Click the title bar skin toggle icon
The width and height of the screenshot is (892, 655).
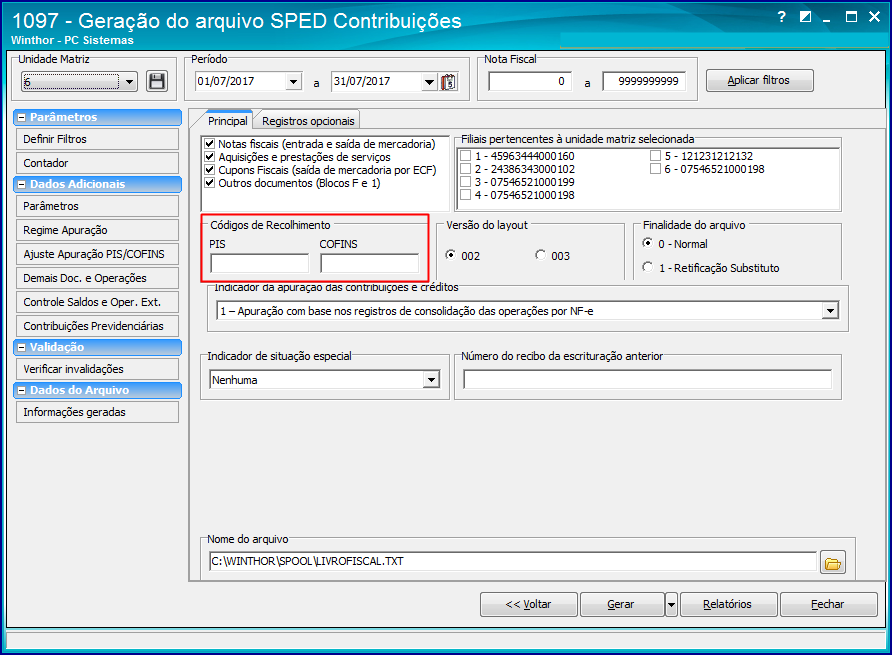point(805,17)
